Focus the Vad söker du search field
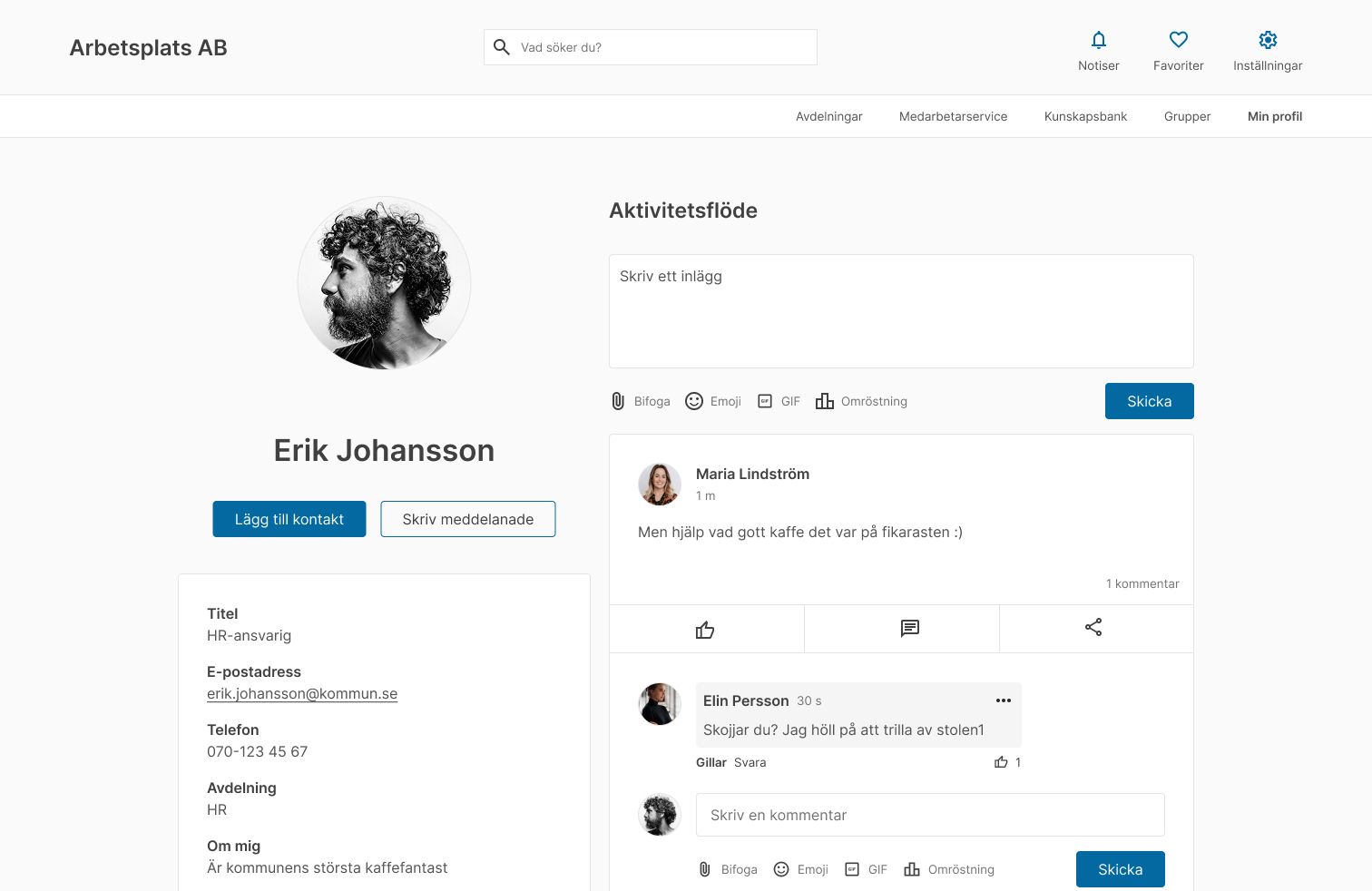The width and height of the screenshot is (1372, 891). [x=662, y=47]
